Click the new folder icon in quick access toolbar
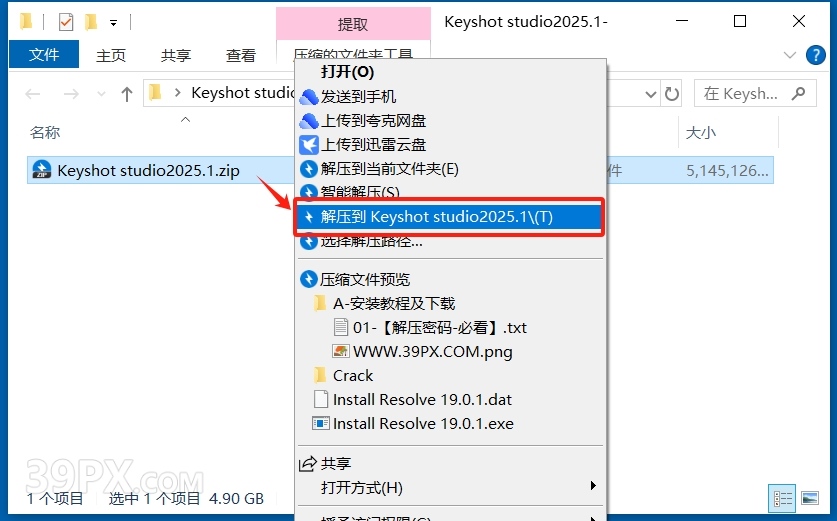Screen dimensions: 837x521 click(91, 22)
